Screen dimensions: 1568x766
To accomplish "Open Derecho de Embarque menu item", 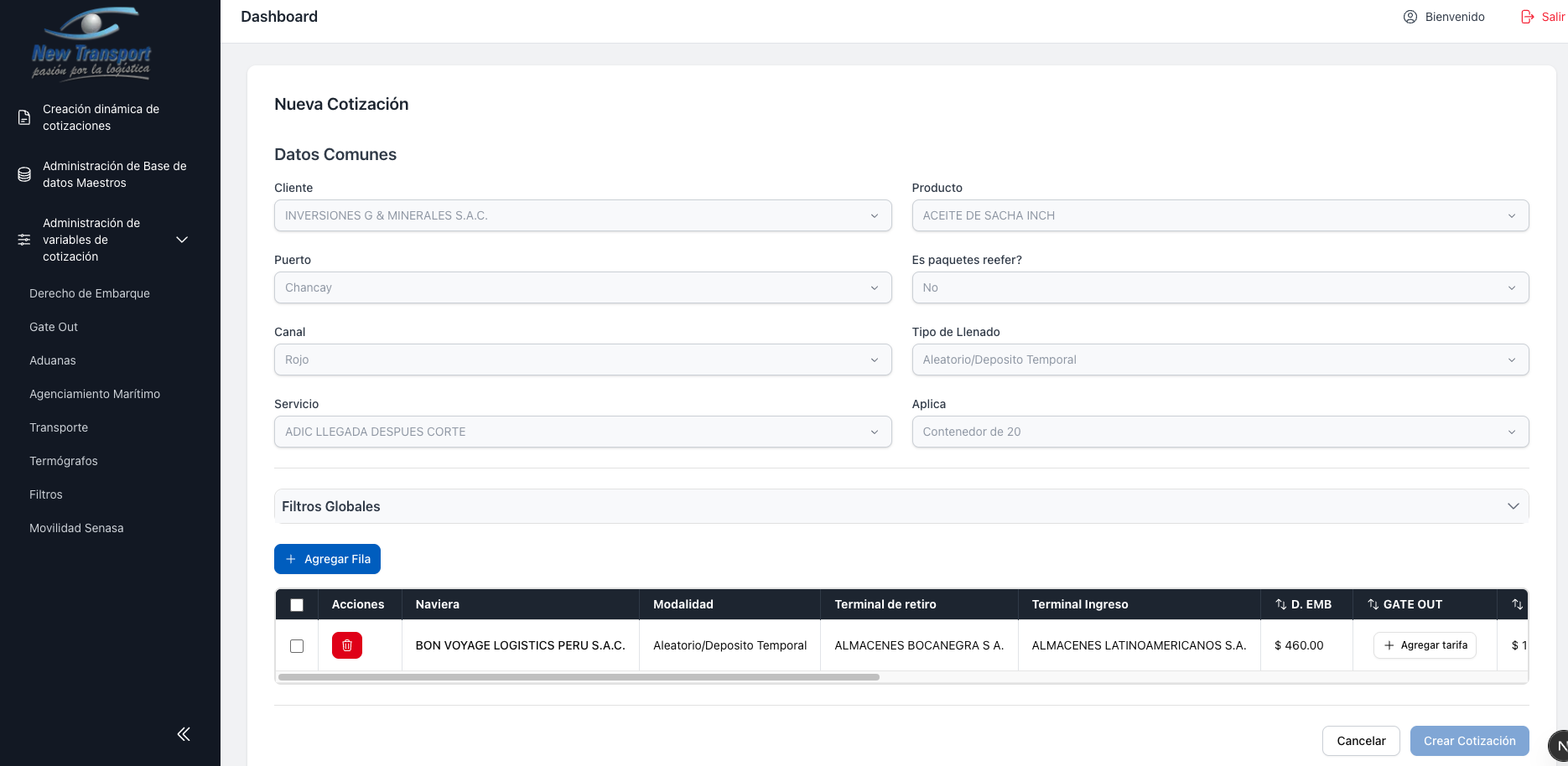I will click(90, 293).
